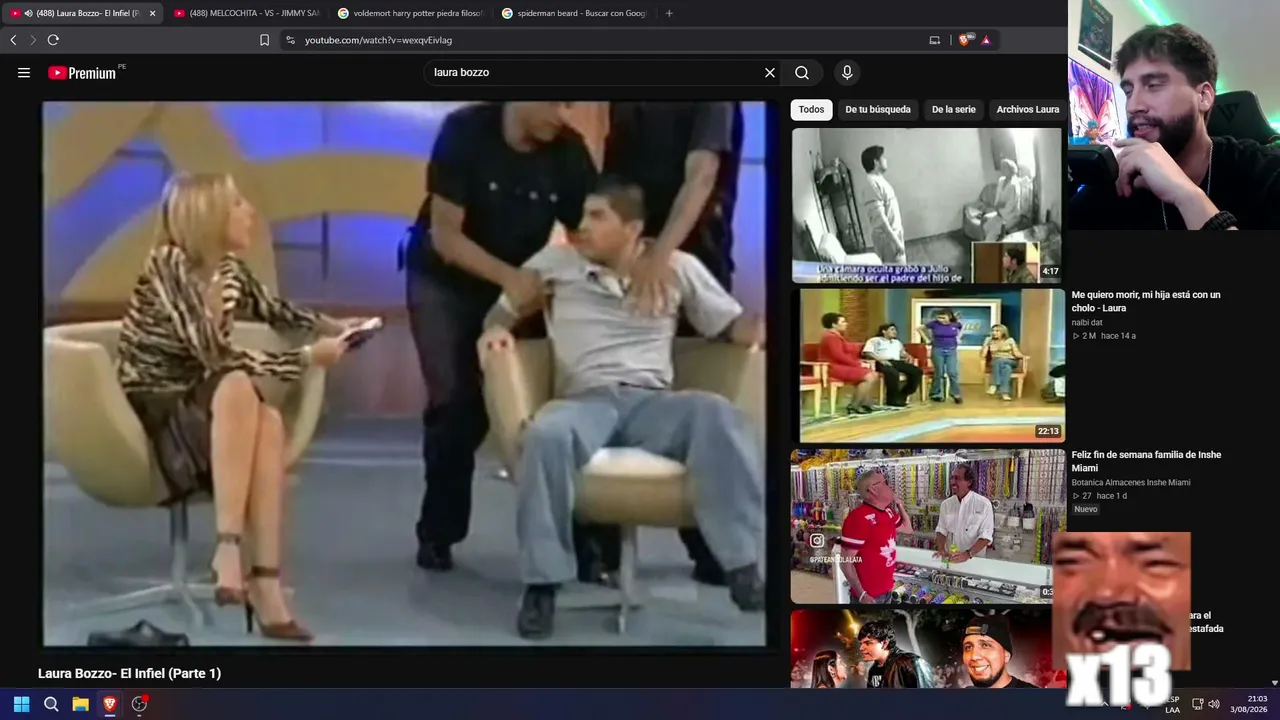
Task: Open Windows taskbar search
Action: tap(51, 704)
